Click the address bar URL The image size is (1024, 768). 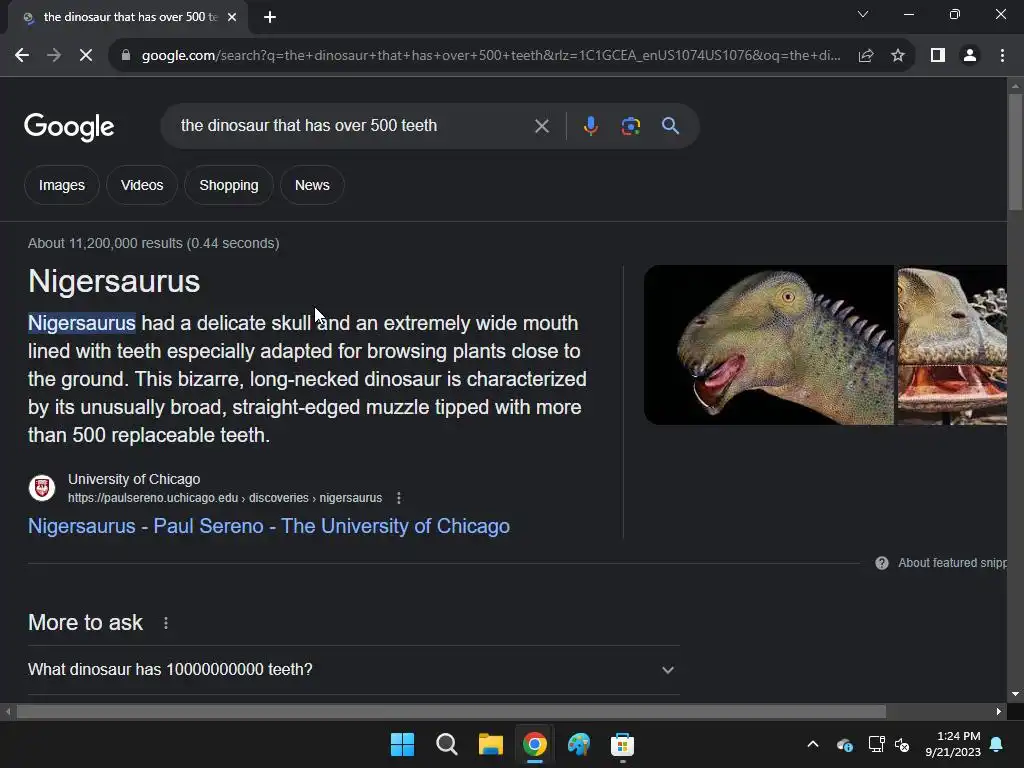[x=490, y=56]
